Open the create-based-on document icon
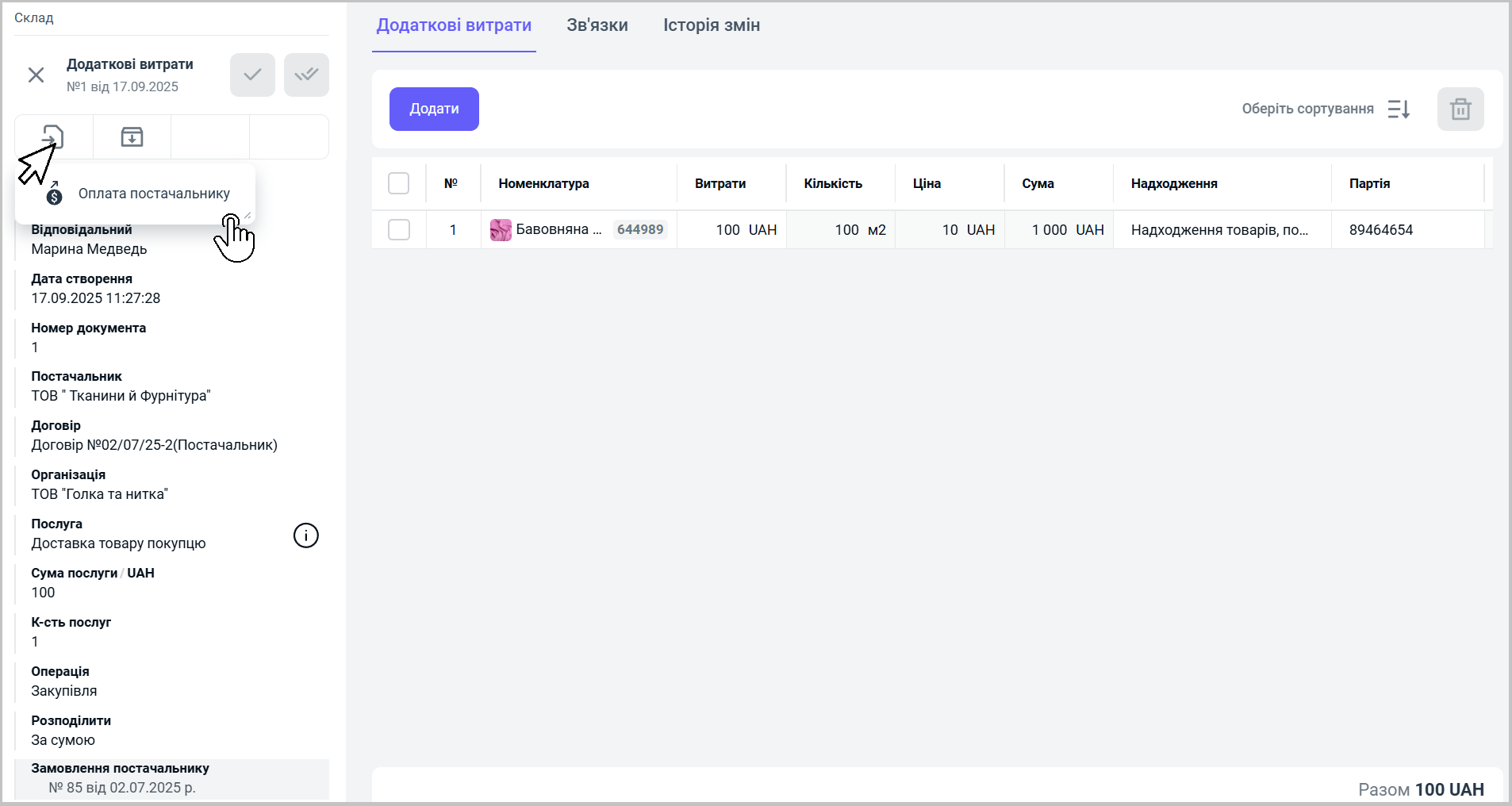Screen dimensions: 1512x806 click(53, 137)
